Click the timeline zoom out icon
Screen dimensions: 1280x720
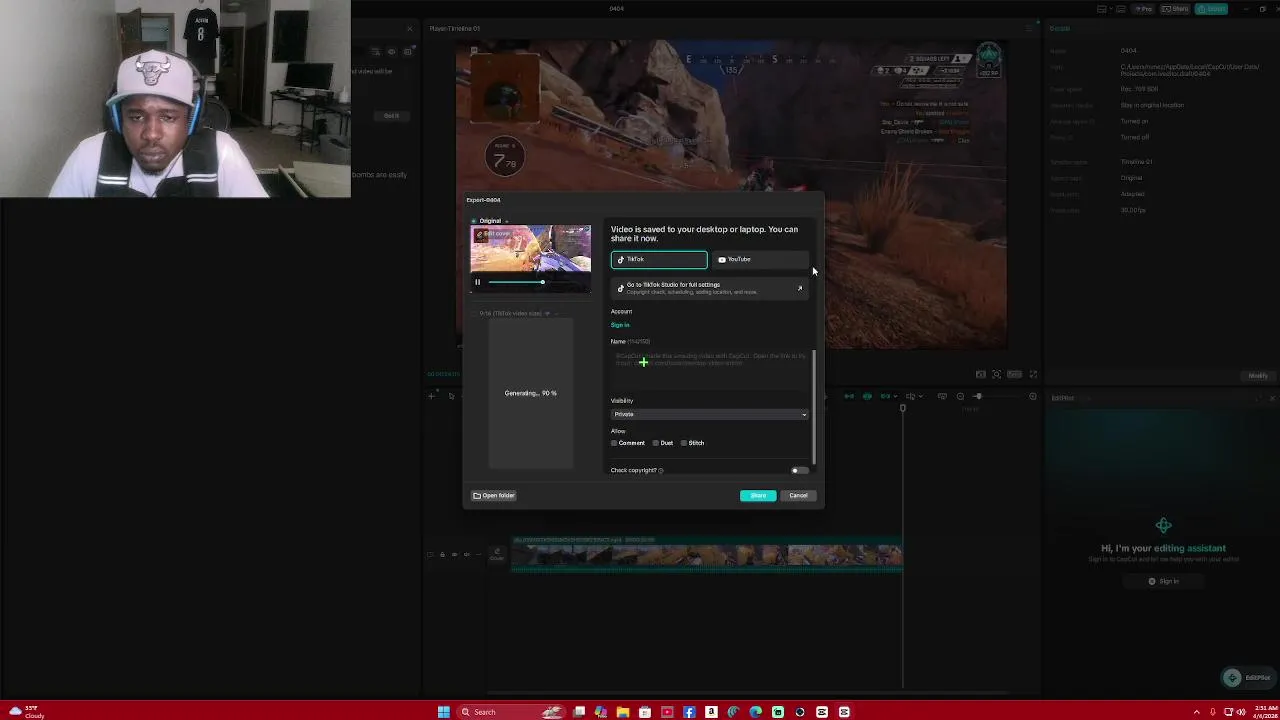960,397
